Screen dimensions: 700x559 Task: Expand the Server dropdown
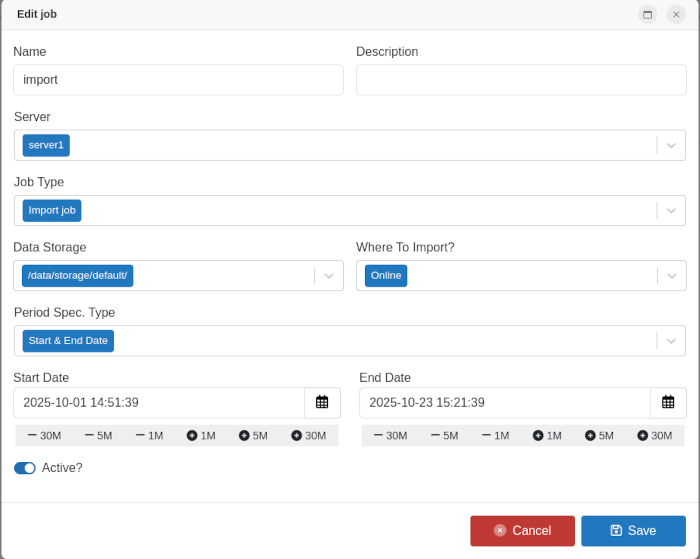[671, 145]
